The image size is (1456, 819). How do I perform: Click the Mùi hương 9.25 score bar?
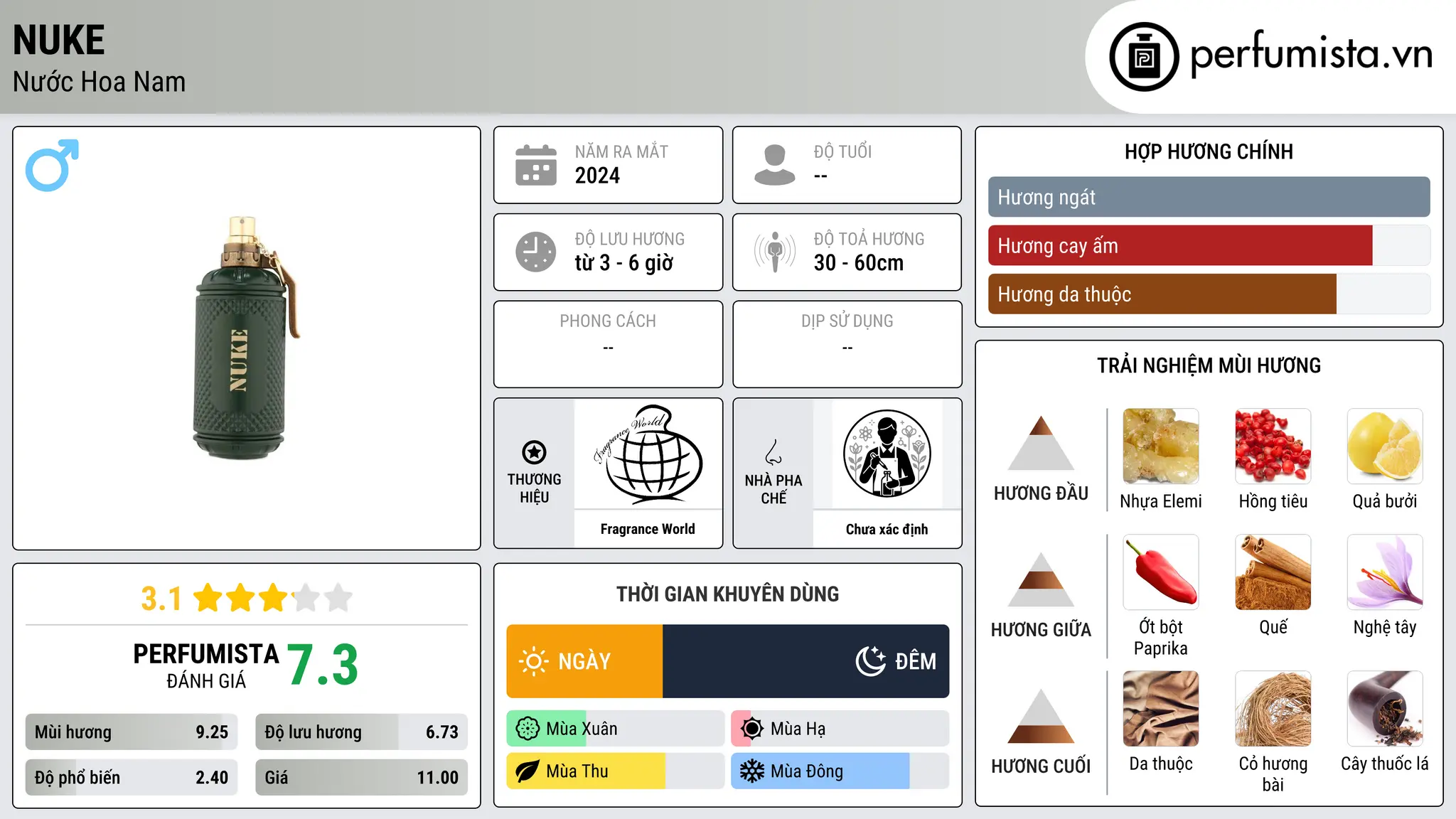(132, 732)
